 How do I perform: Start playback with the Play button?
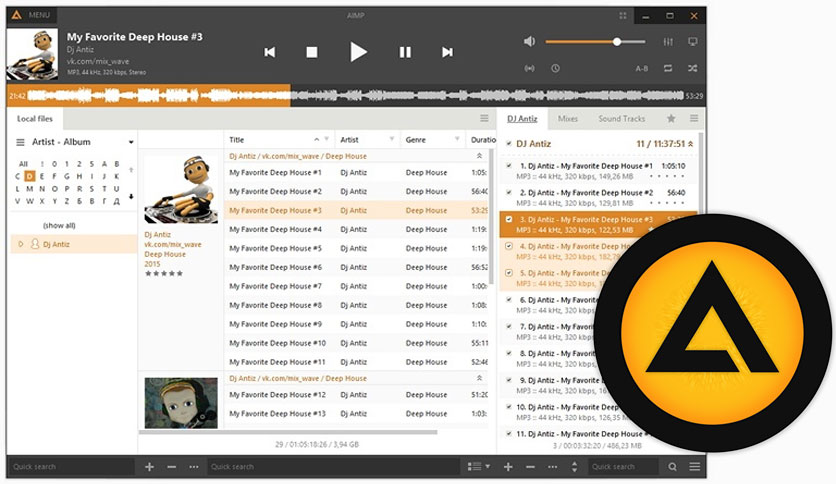[358, 52]
